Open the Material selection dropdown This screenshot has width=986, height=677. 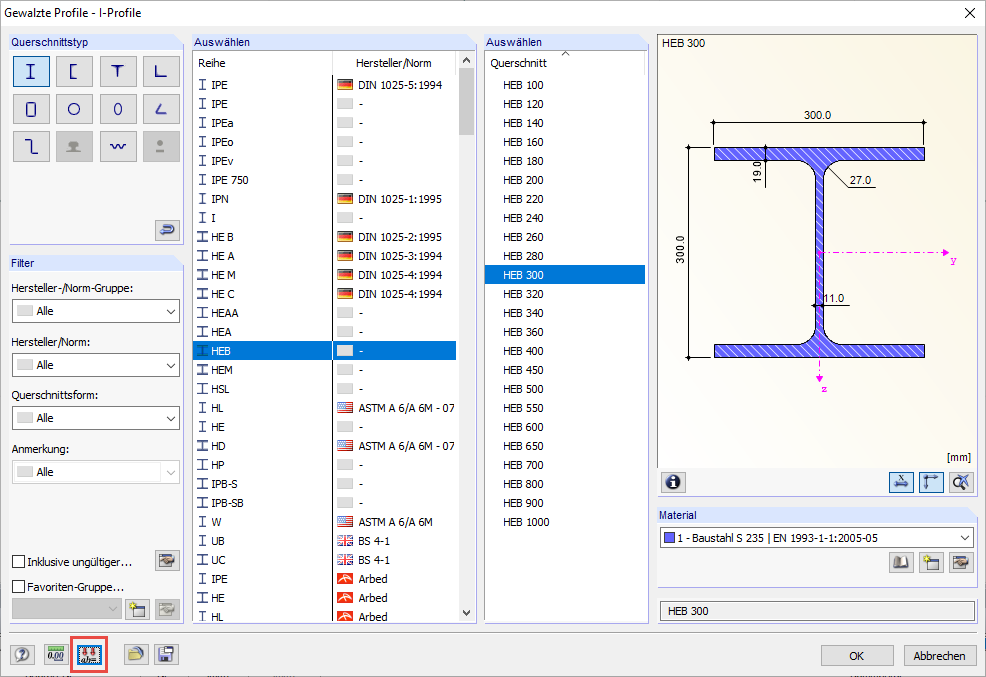coord(816,538)
